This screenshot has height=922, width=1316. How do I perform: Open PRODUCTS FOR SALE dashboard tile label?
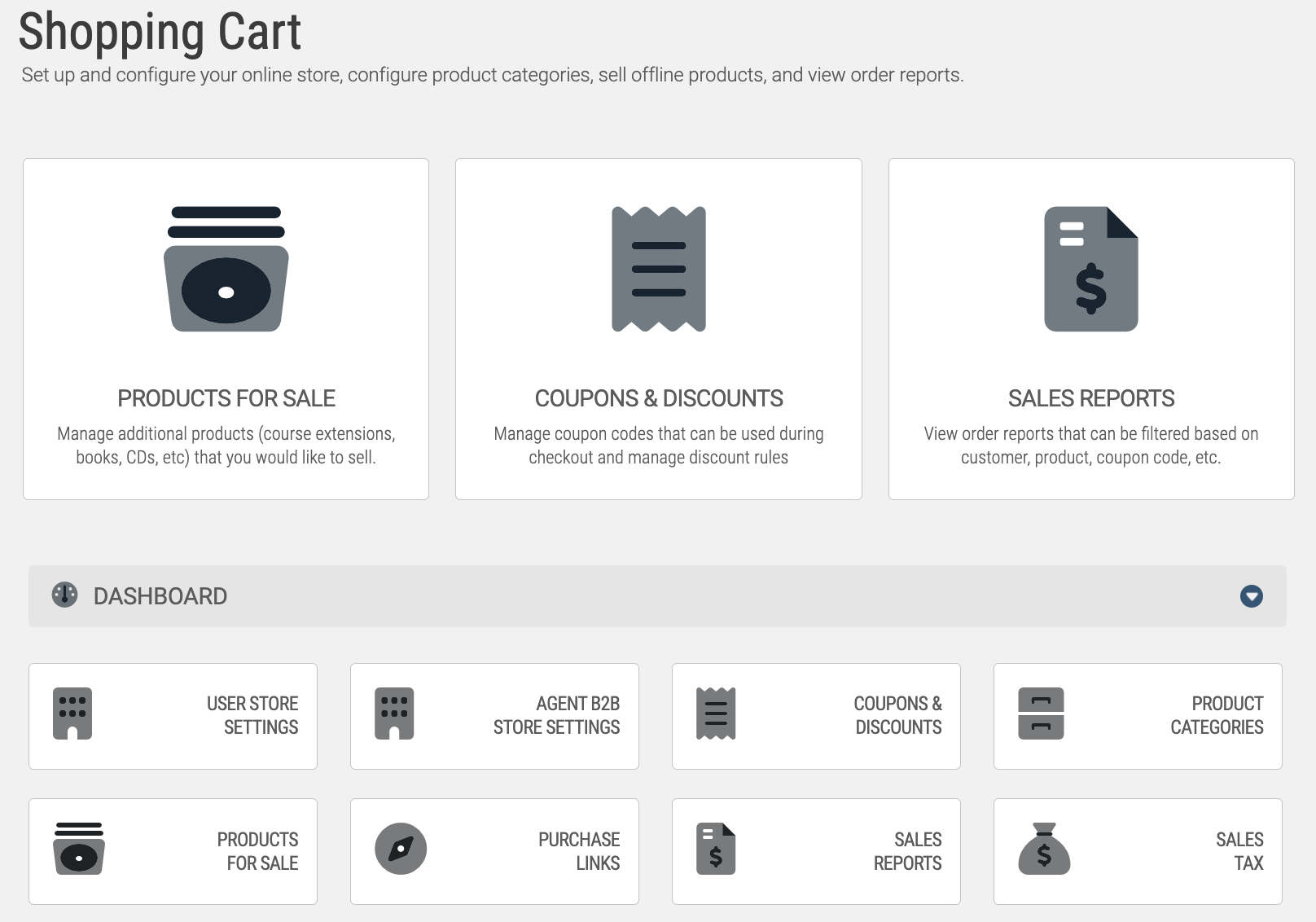[x=257, y=851]
